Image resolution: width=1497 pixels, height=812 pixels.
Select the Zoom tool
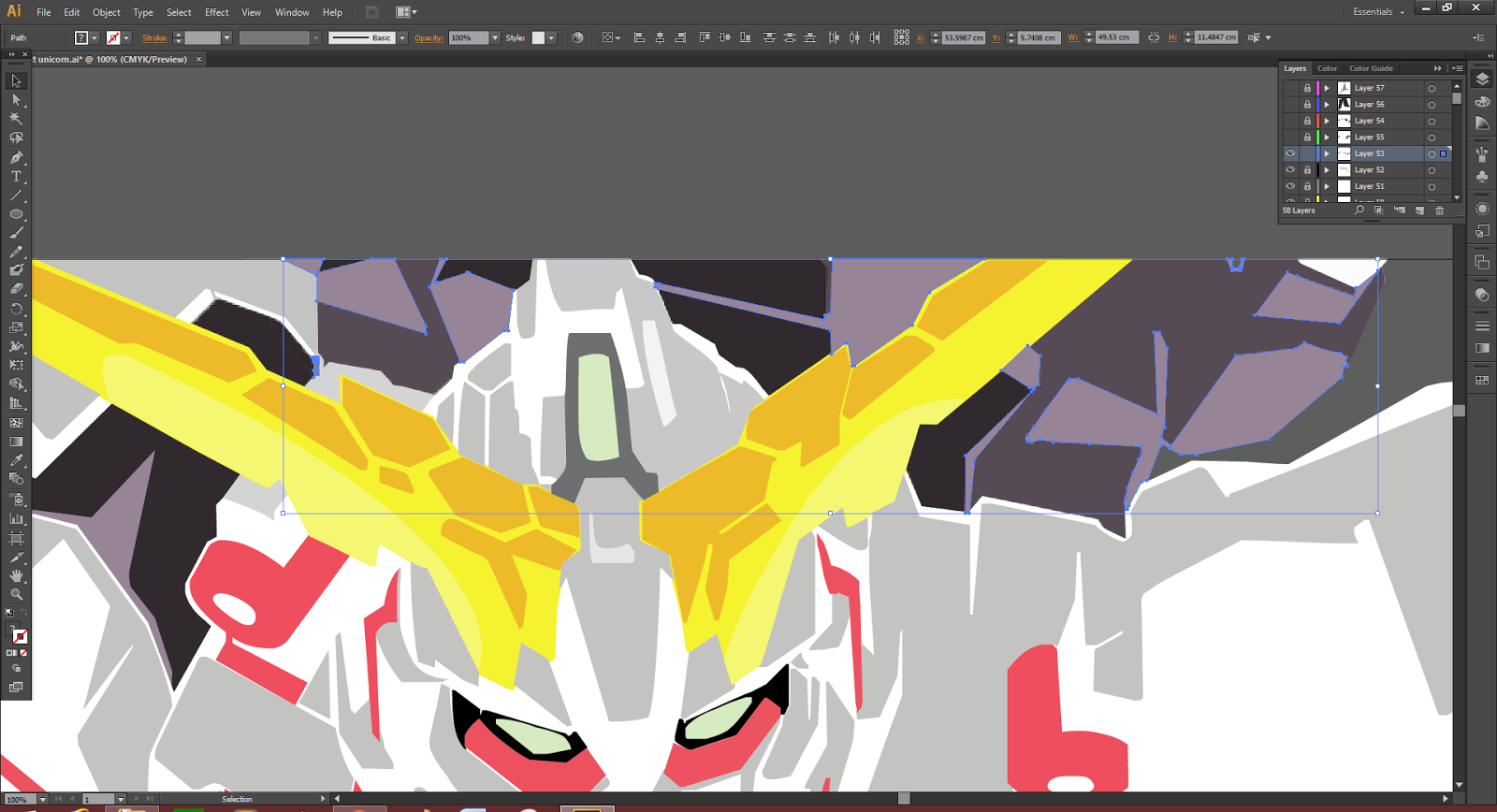pos(16,594)
